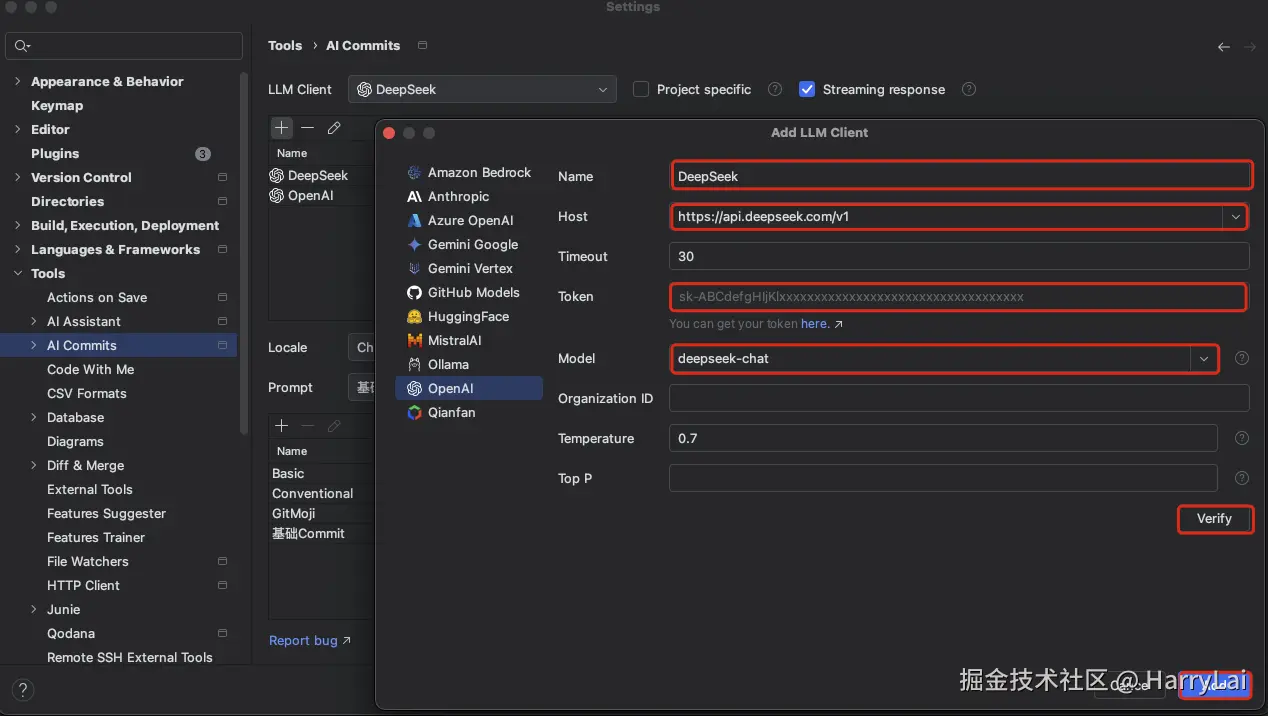Enable the Project specific checkbox
The width and height of the screenshot is (1268, 716).
point(641,89)
